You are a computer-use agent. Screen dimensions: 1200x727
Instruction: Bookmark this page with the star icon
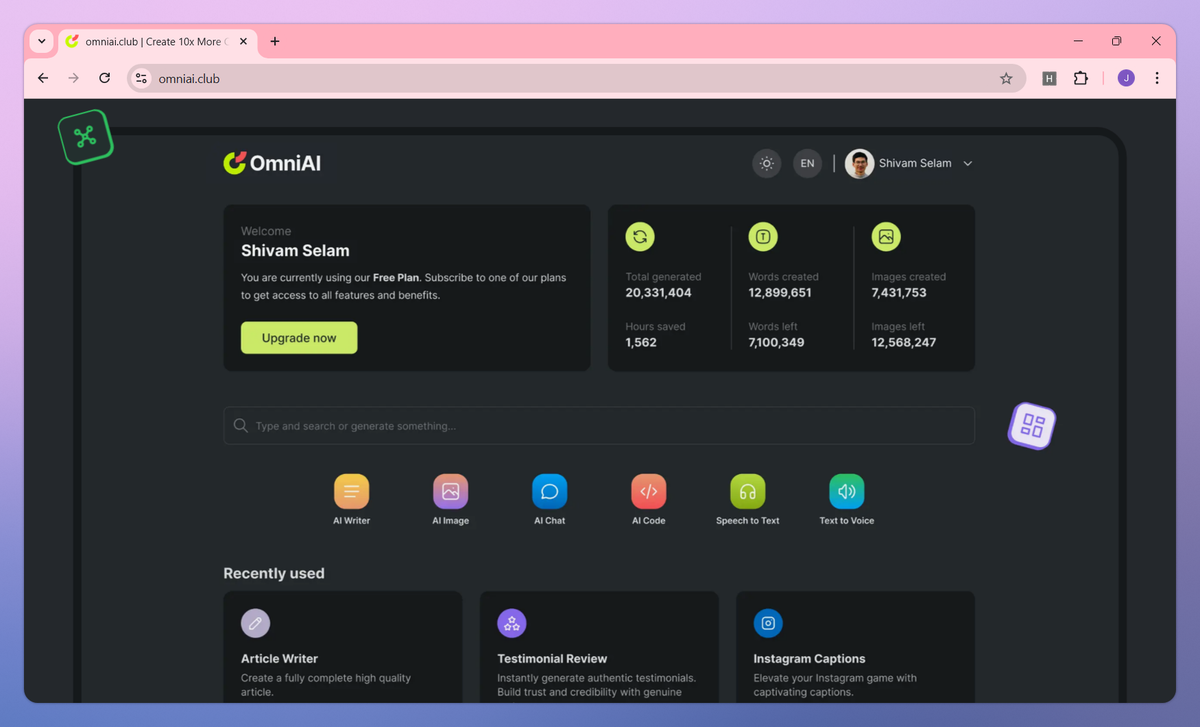[1006, 78]
